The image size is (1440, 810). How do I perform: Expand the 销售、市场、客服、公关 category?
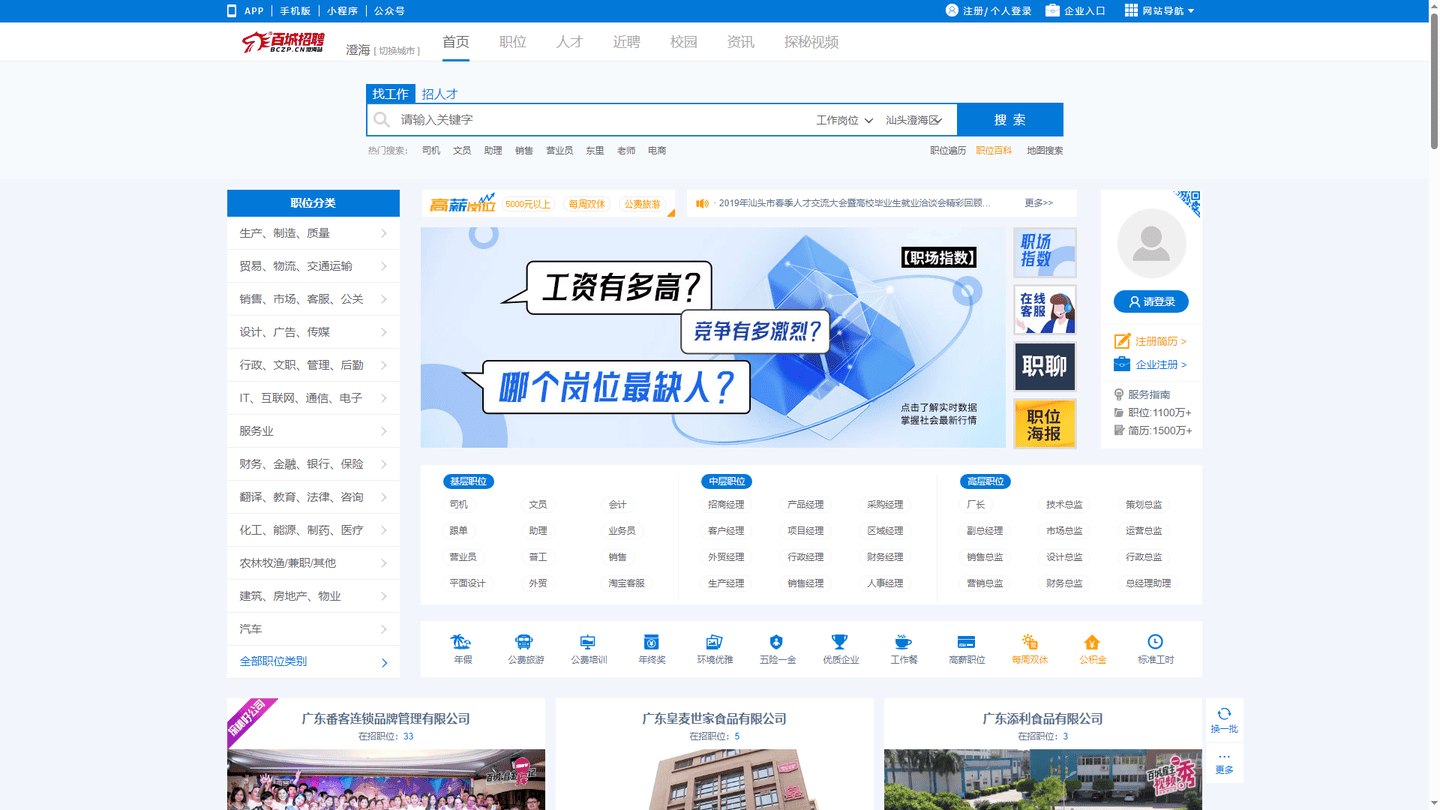(313, 299)
